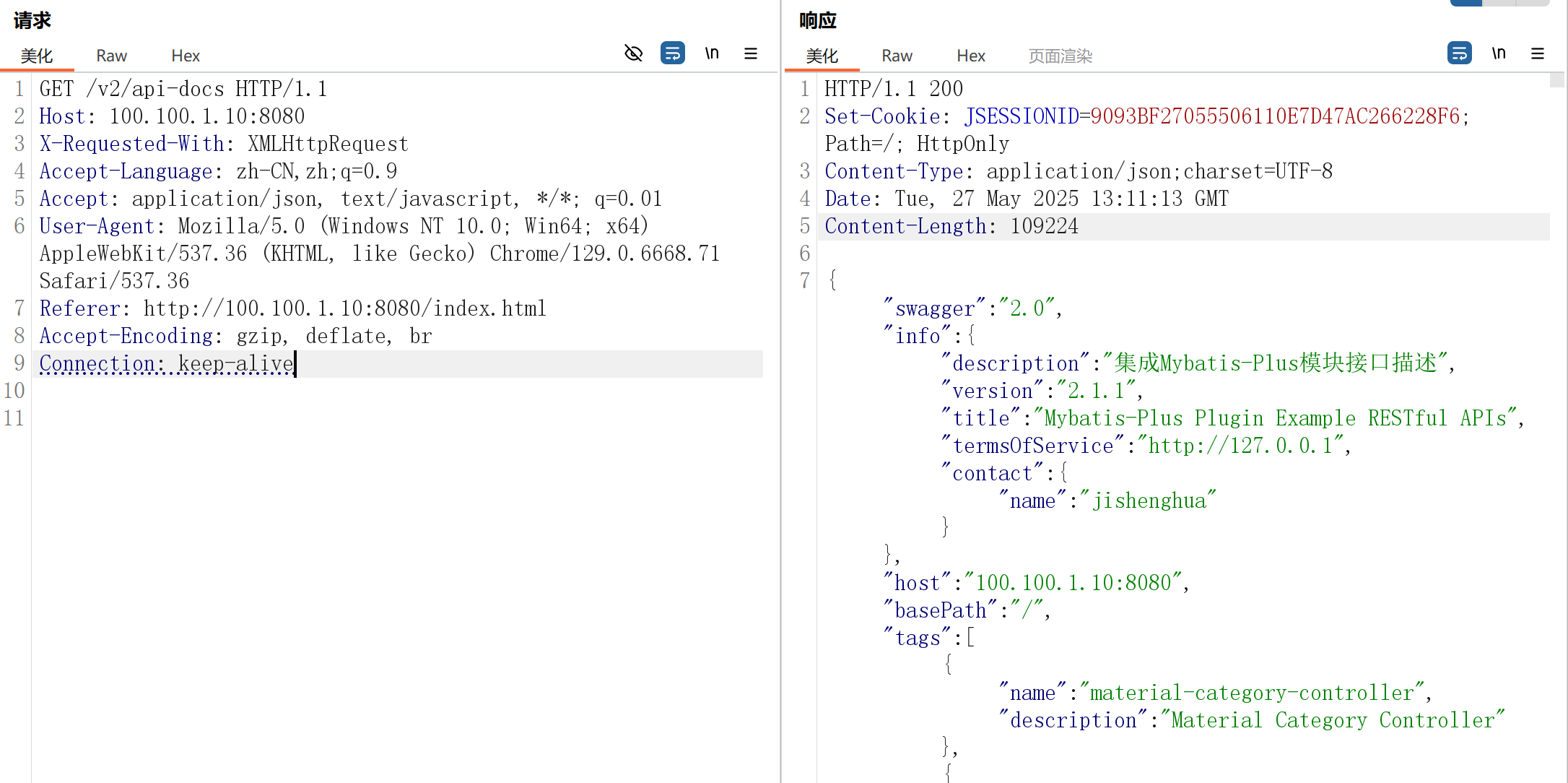Open the response panel hamburger menu
The width and height of the screenshot is (1568, 783).
1538,53
